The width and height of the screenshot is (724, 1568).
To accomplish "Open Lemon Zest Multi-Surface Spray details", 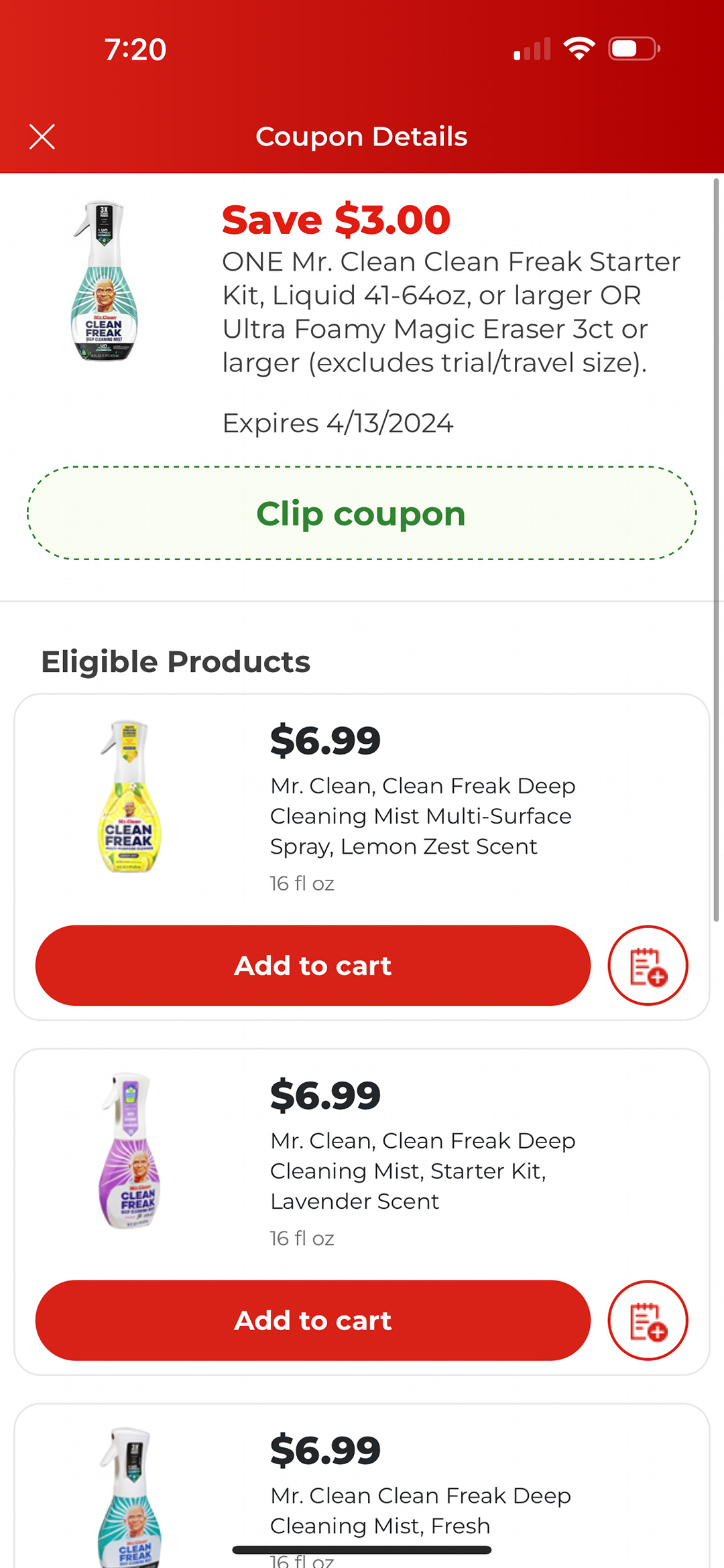I will (422, 815).
